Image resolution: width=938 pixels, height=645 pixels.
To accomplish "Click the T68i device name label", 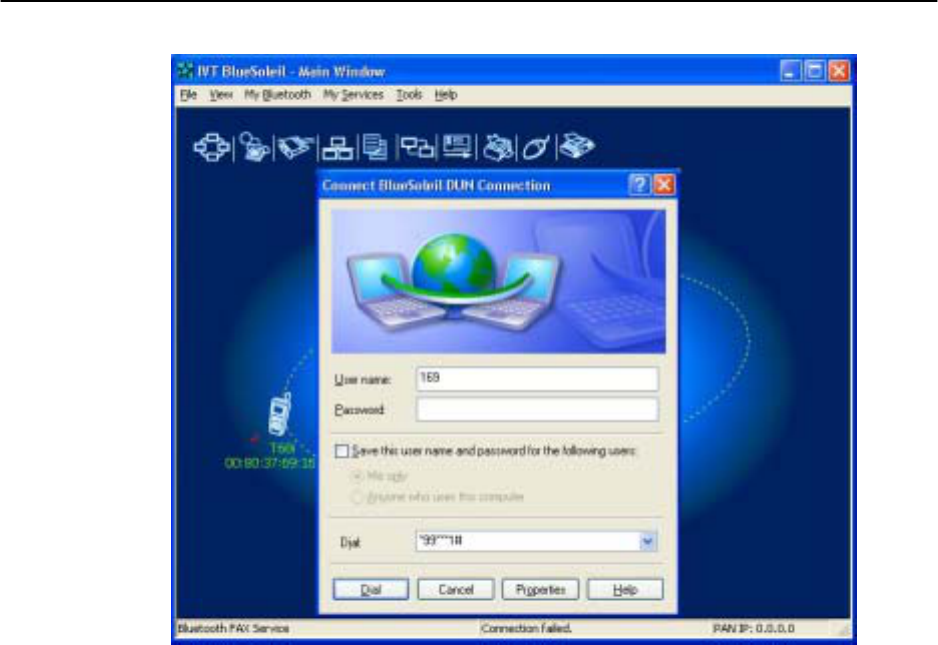I will click(282, 448).
